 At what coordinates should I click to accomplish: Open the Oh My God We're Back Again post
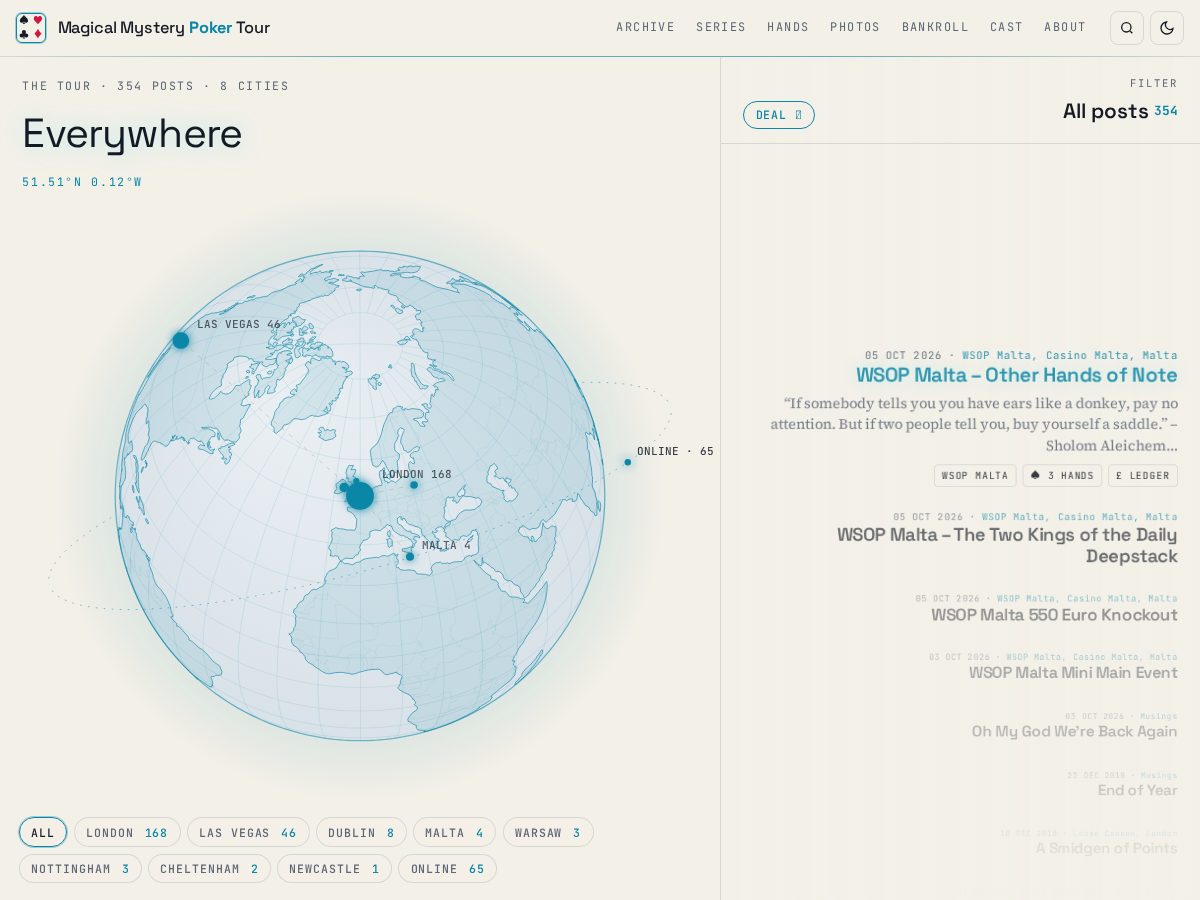1074,731
